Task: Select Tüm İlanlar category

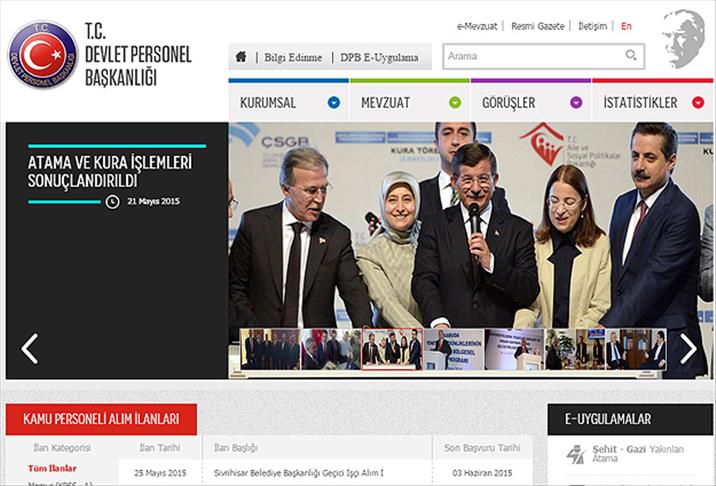Action: [x=51, y=468]
